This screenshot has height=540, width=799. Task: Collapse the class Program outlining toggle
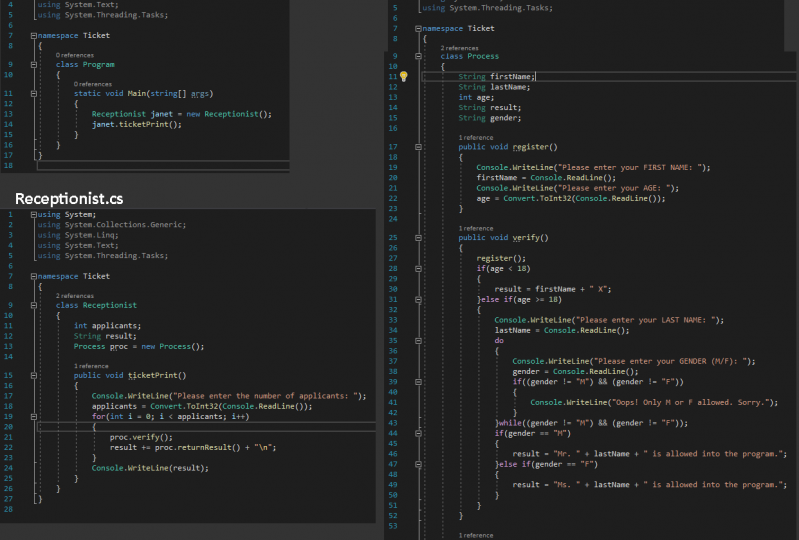[34, 65]
